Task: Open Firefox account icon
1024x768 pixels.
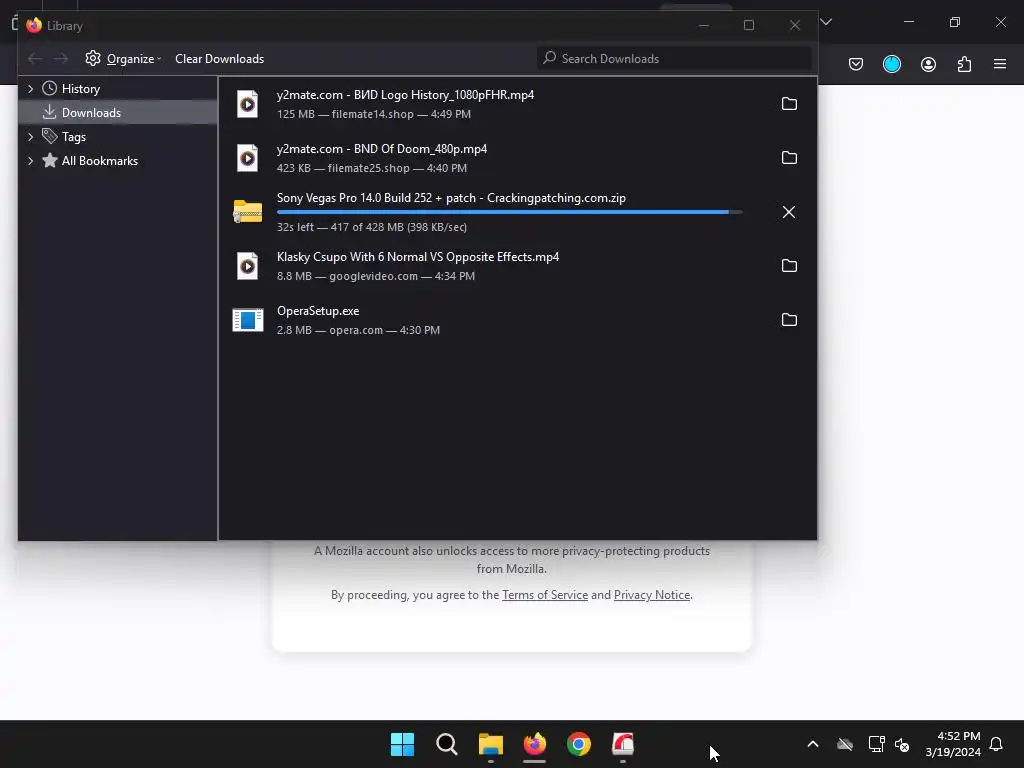Action: click(x=928, y=64)
